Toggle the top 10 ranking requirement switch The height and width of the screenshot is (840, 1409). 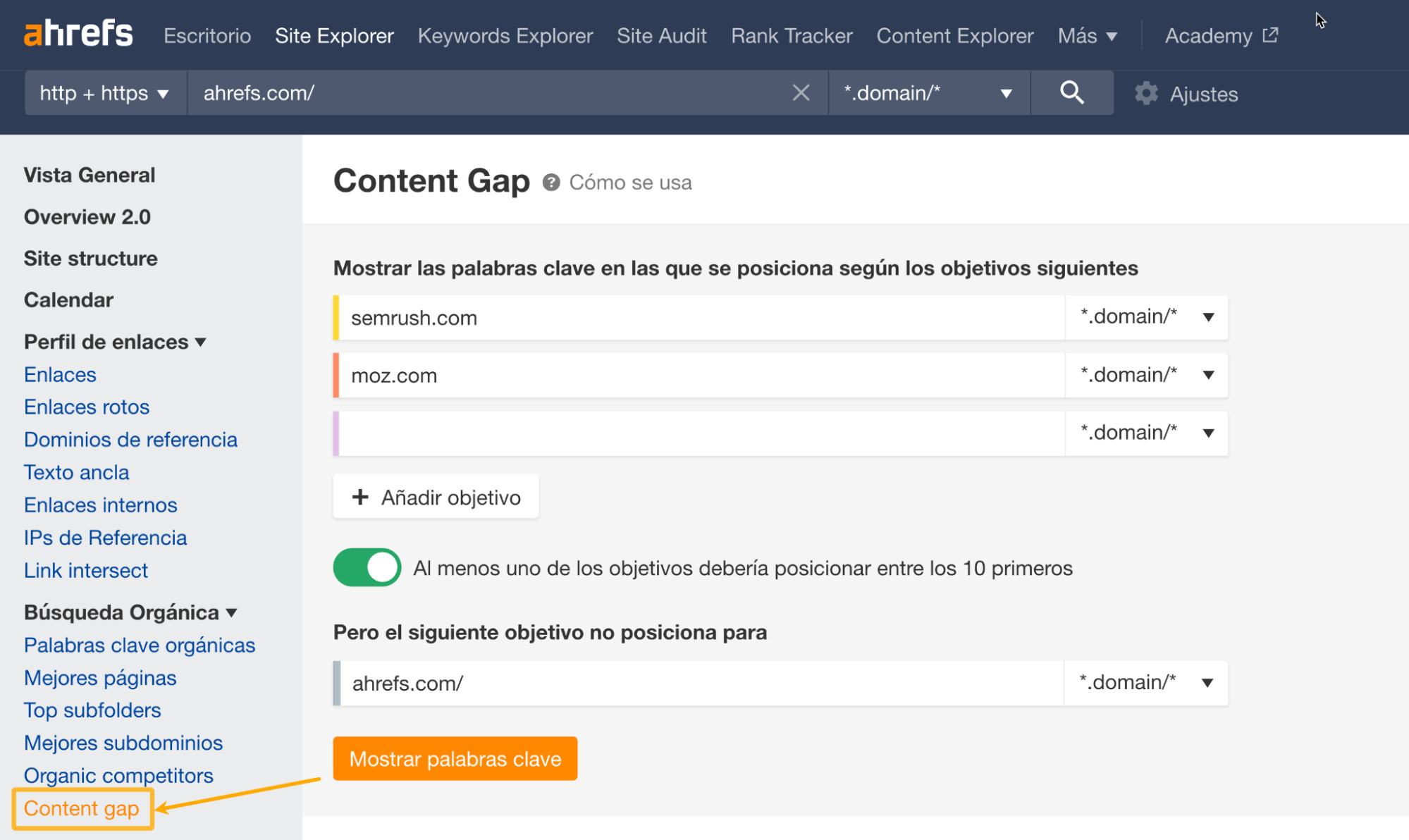click(x=366, y=567)
